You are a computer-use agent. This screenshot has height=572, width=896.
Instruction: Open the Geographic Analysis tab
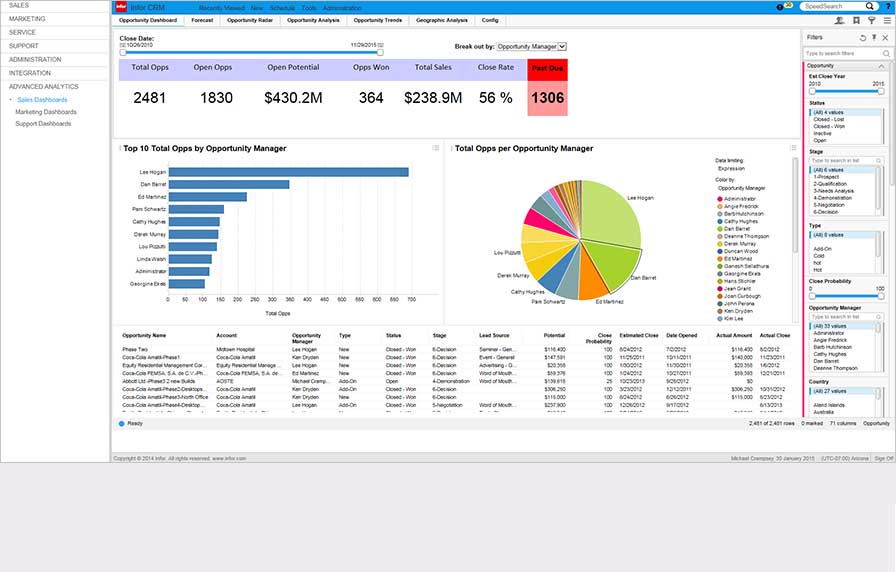(442, 20)
